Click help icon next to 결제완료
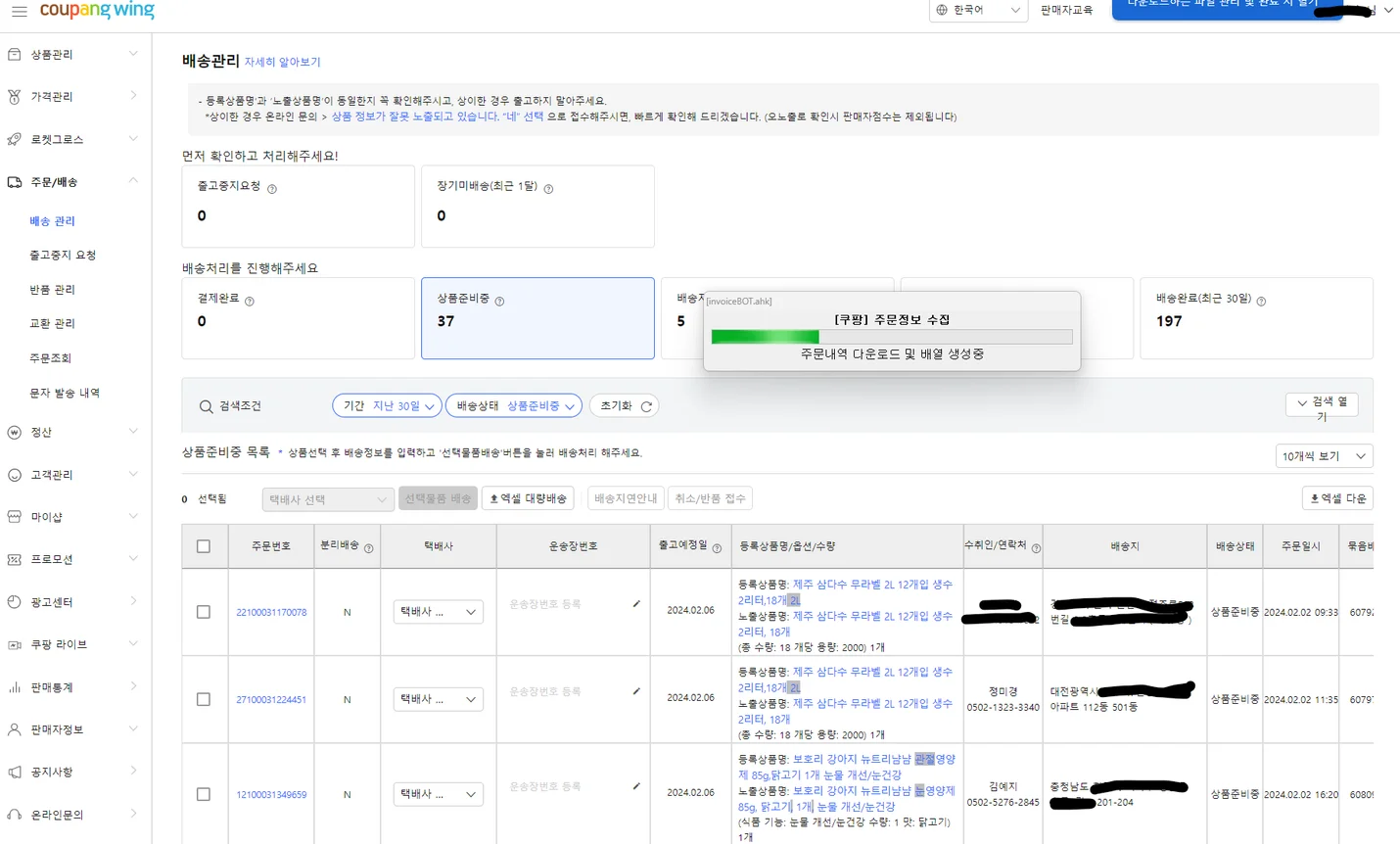Viewport: 1400px width, 844px height. (x=249, y=302)
